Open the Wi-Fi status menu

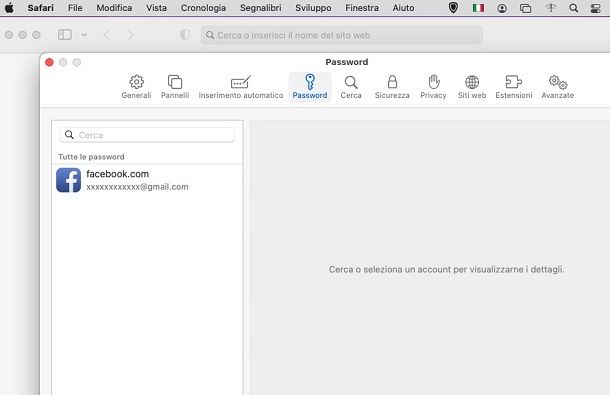pyautogui.click(x=550, y=8)
